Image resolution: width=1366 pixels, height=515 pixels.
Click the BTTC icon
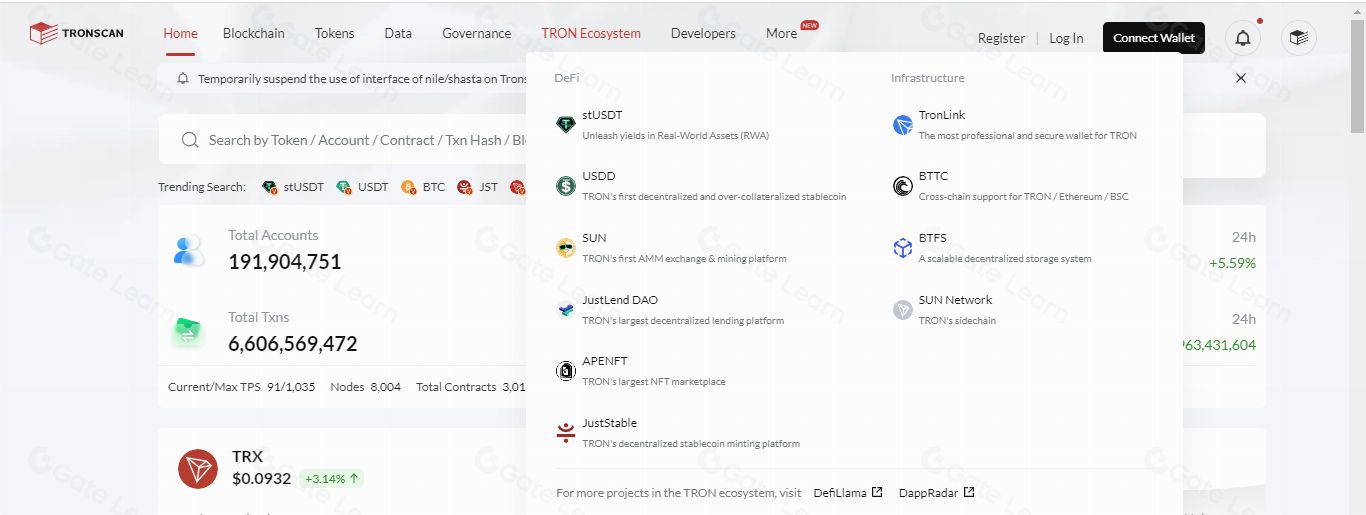[902, 186]
